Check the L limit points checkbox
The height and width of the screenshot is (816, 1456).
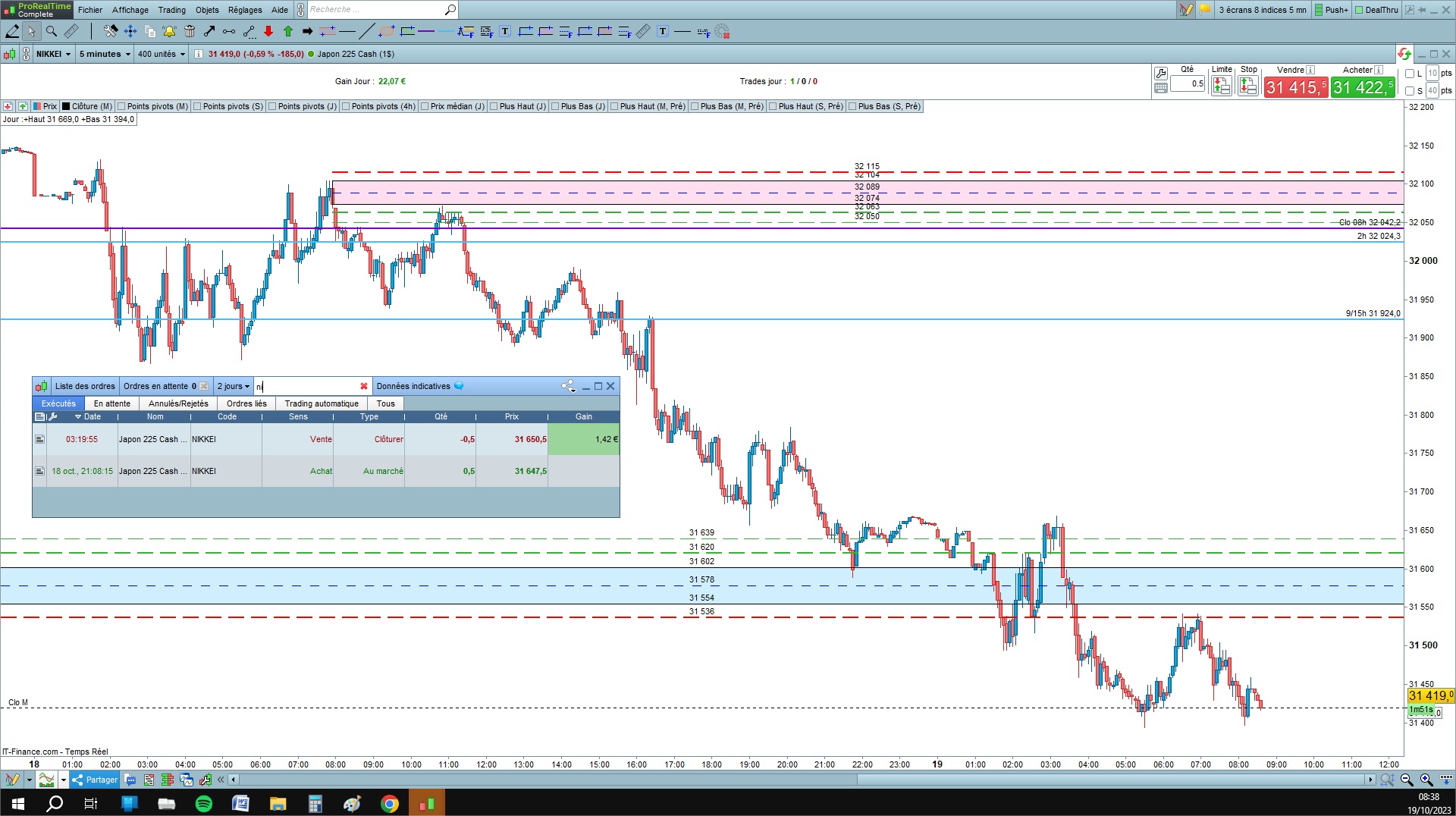coord(1410,74)
